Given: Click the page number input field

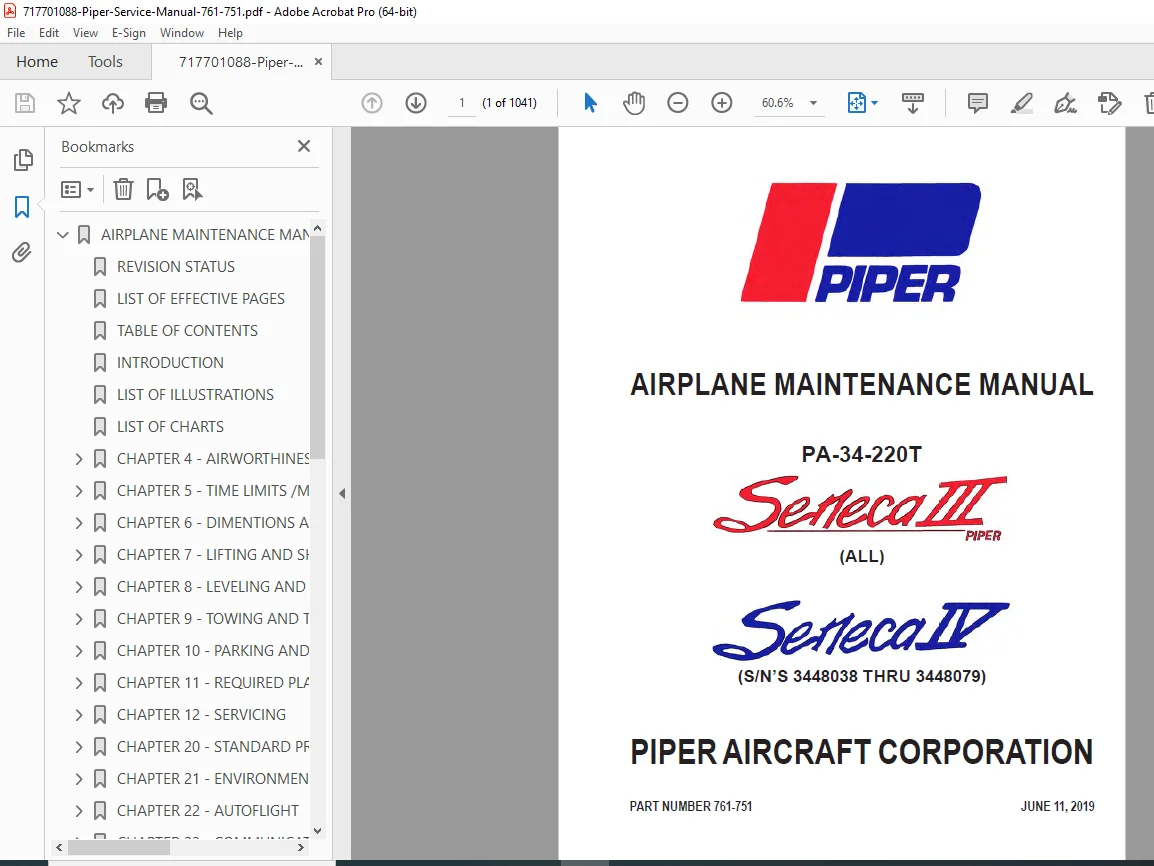Looking at the screenshot, I should click(461, 103).
